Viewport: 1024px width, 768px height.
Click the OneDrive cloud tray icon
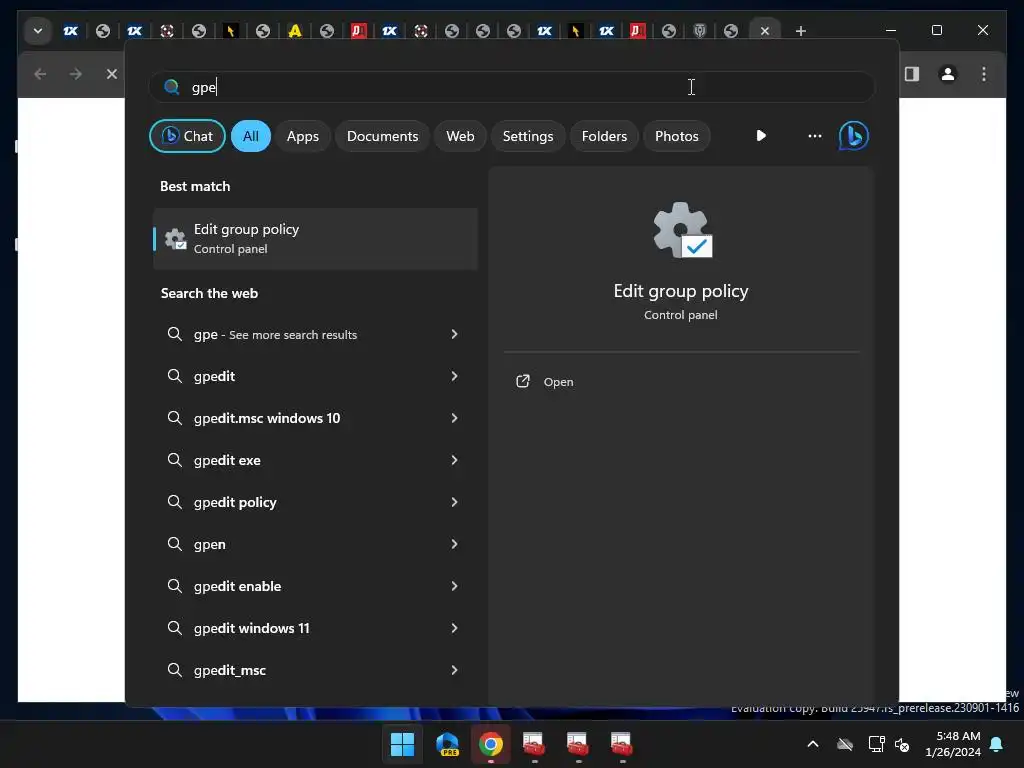845,744
